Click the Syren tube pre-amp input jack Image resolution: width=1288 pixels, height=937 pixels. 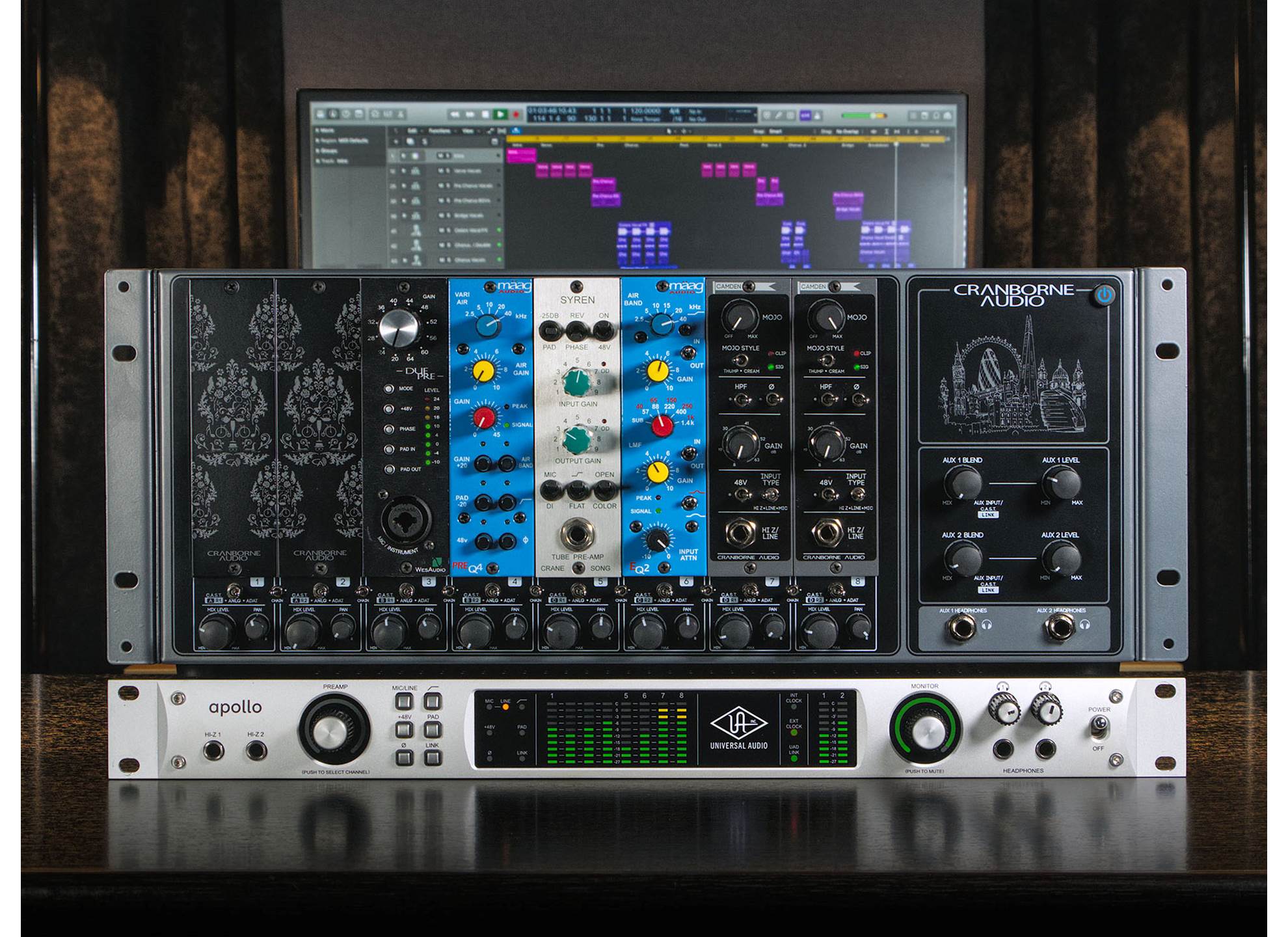(576, 535)
